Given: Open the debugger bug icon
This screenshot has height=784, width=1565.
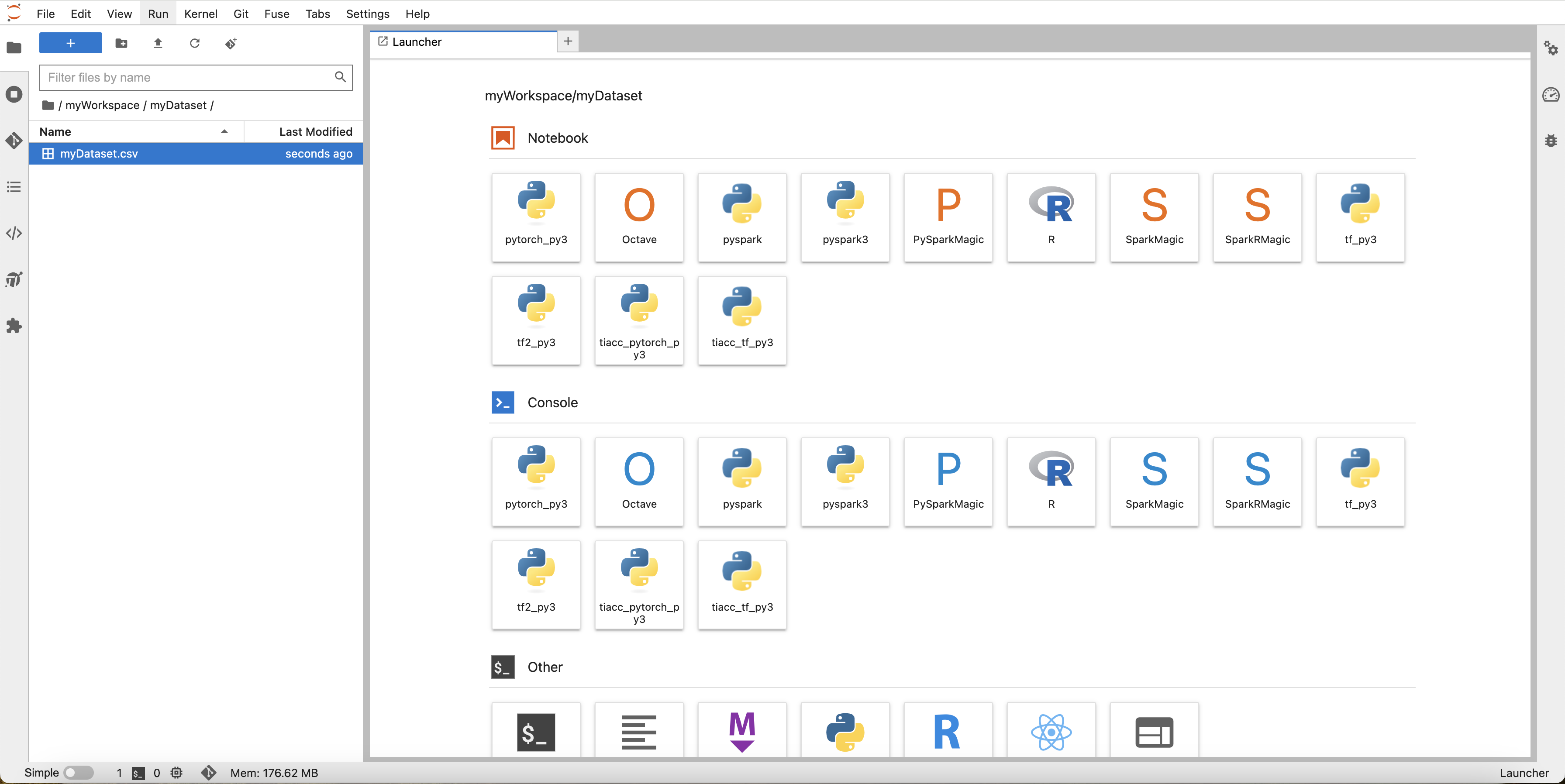Looking at the screenshot, I should (1551, 141).
